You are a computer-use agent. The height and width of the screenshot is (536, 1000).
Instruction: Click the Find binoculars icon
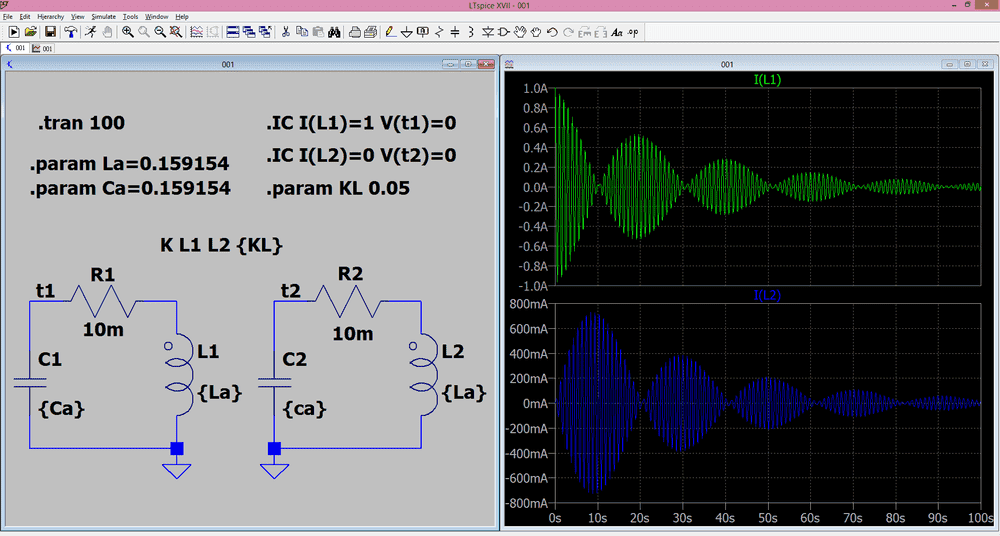(334, 32)
